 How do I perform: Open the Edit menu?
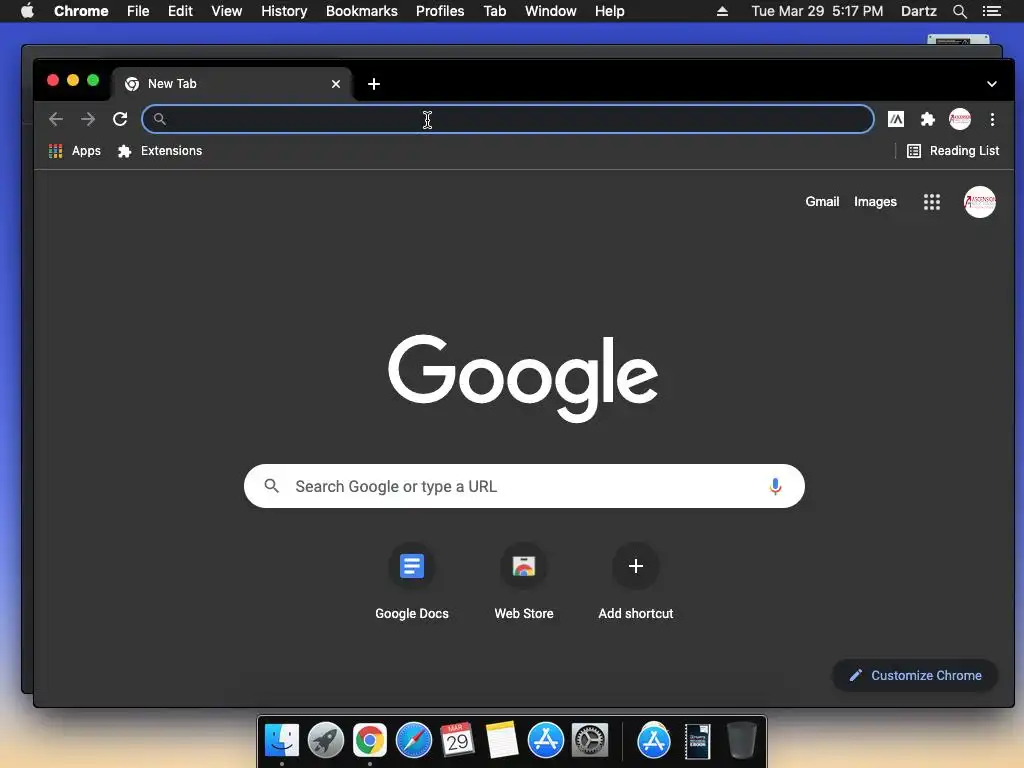pyautogui.click(x=180, y=11)
